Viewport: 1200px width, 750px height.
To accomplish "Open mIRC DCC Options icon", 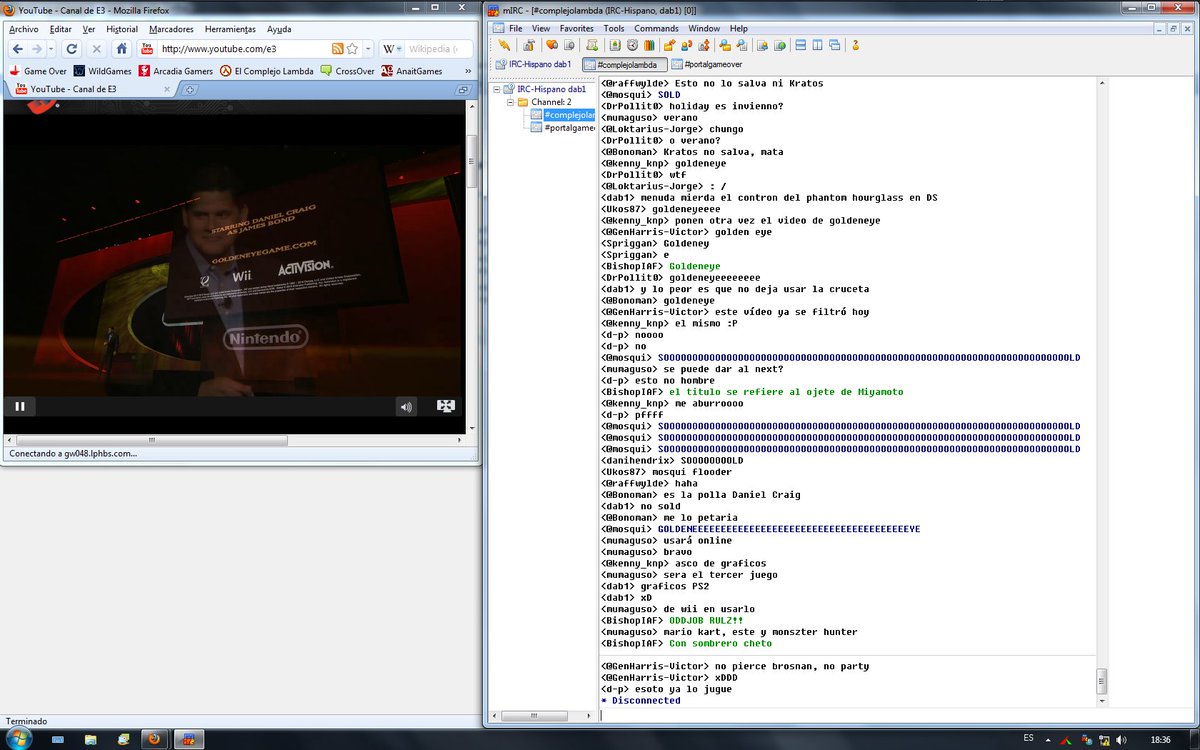I will pyautogui.click(x=704, y=45).
